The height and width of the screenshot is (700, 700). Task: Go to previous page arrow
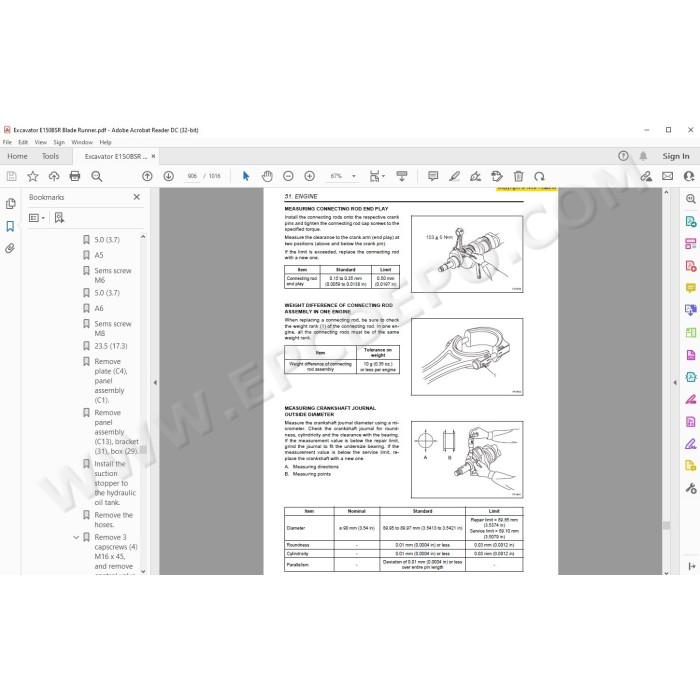coord(147,176)
